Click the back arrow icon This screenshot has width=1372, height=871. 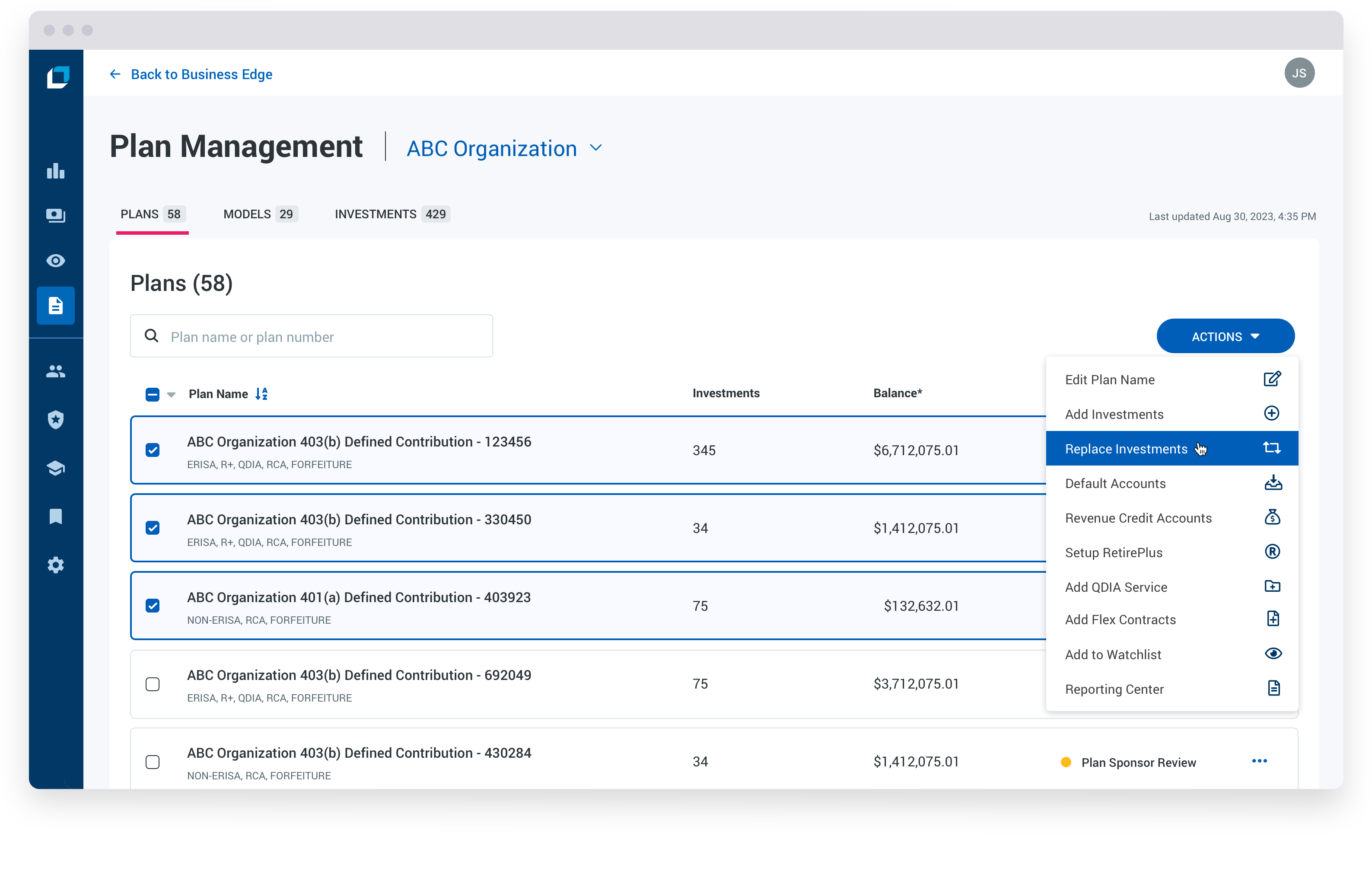[x=115, y=74]
